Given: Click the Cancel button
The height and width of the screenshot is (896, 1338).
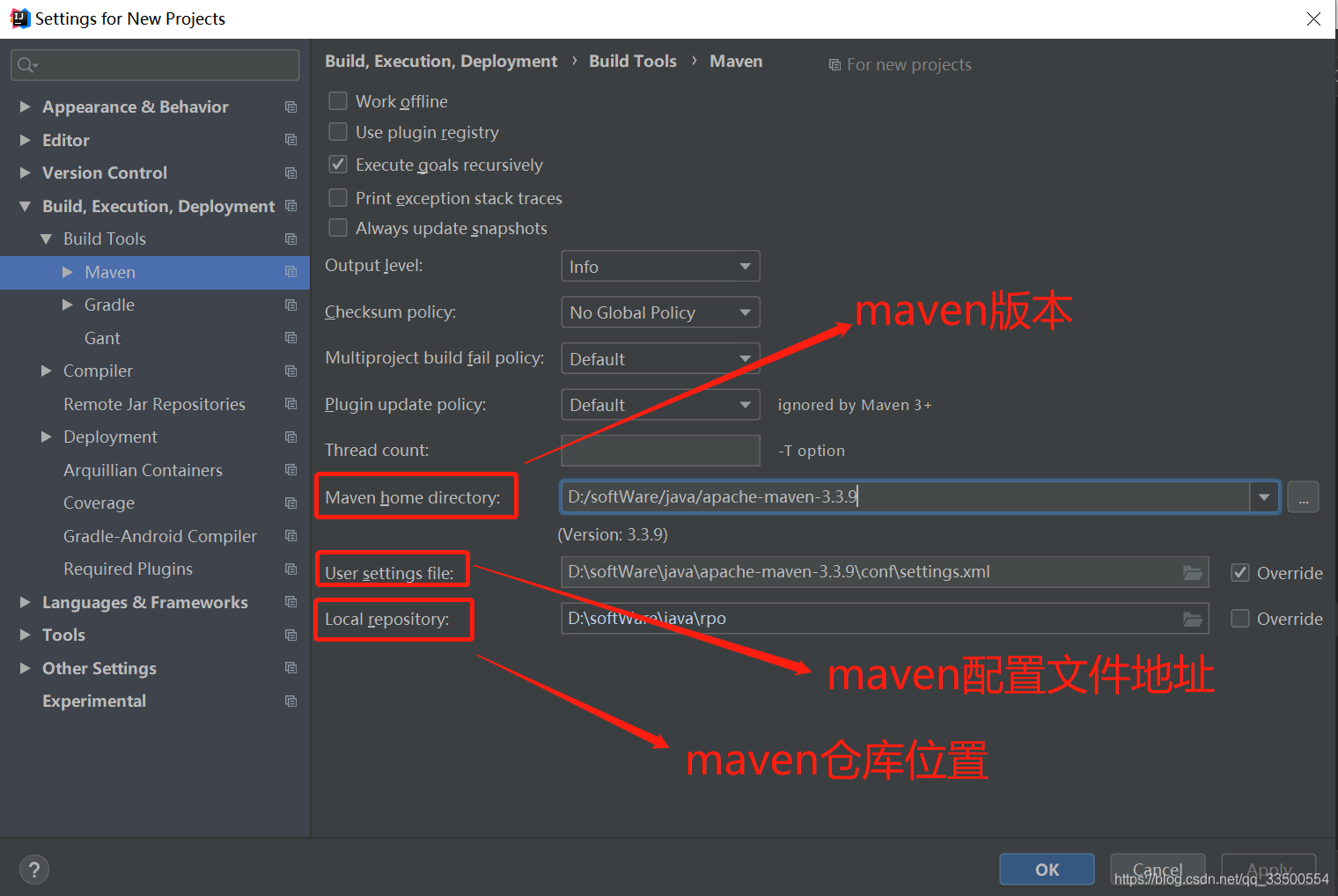Looking at the screenshot, I should tap(1158, 870).
